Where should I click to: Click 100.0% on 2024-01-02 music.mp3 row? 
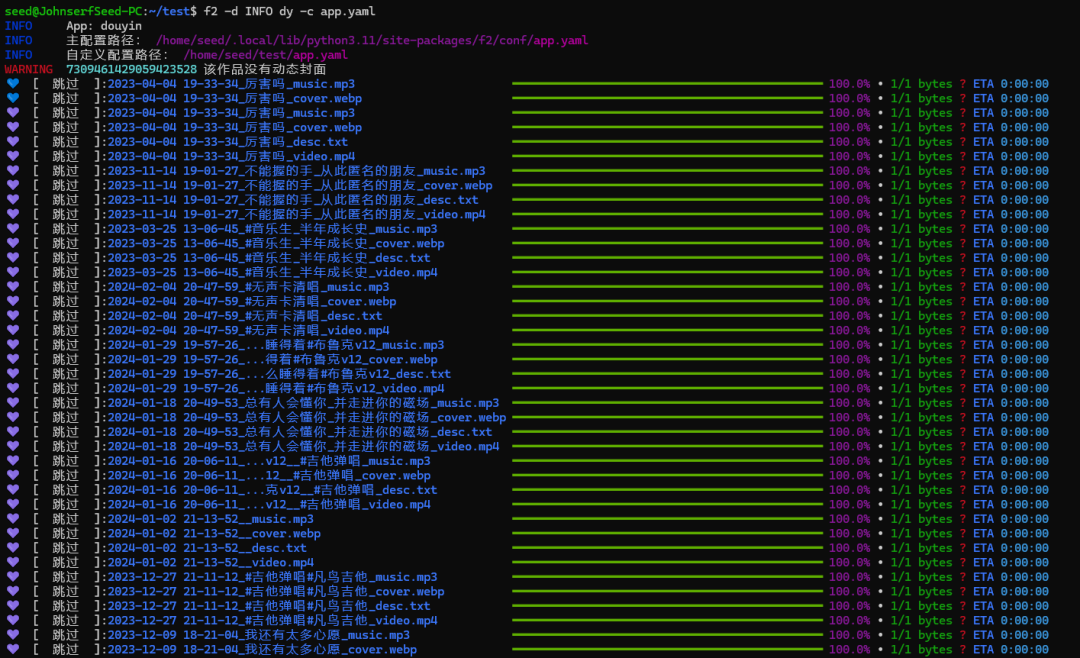849,518
